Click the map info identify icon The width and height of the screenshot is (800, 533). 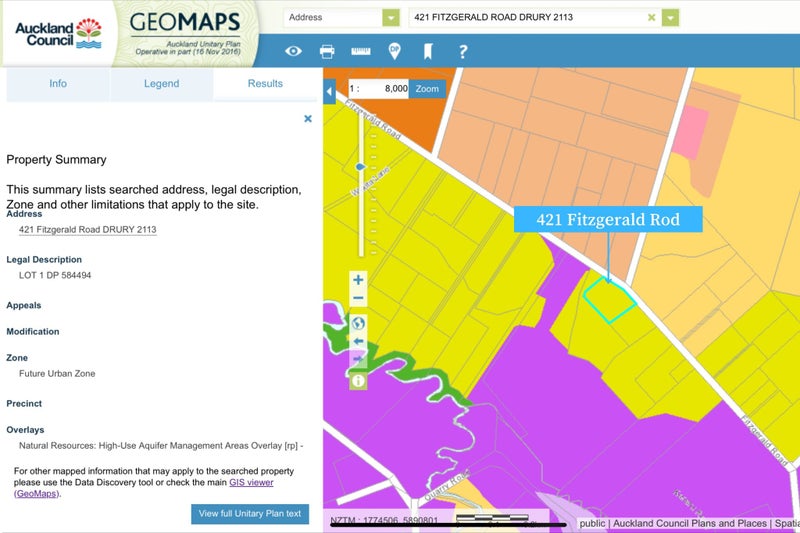click(x=358, y=380)
